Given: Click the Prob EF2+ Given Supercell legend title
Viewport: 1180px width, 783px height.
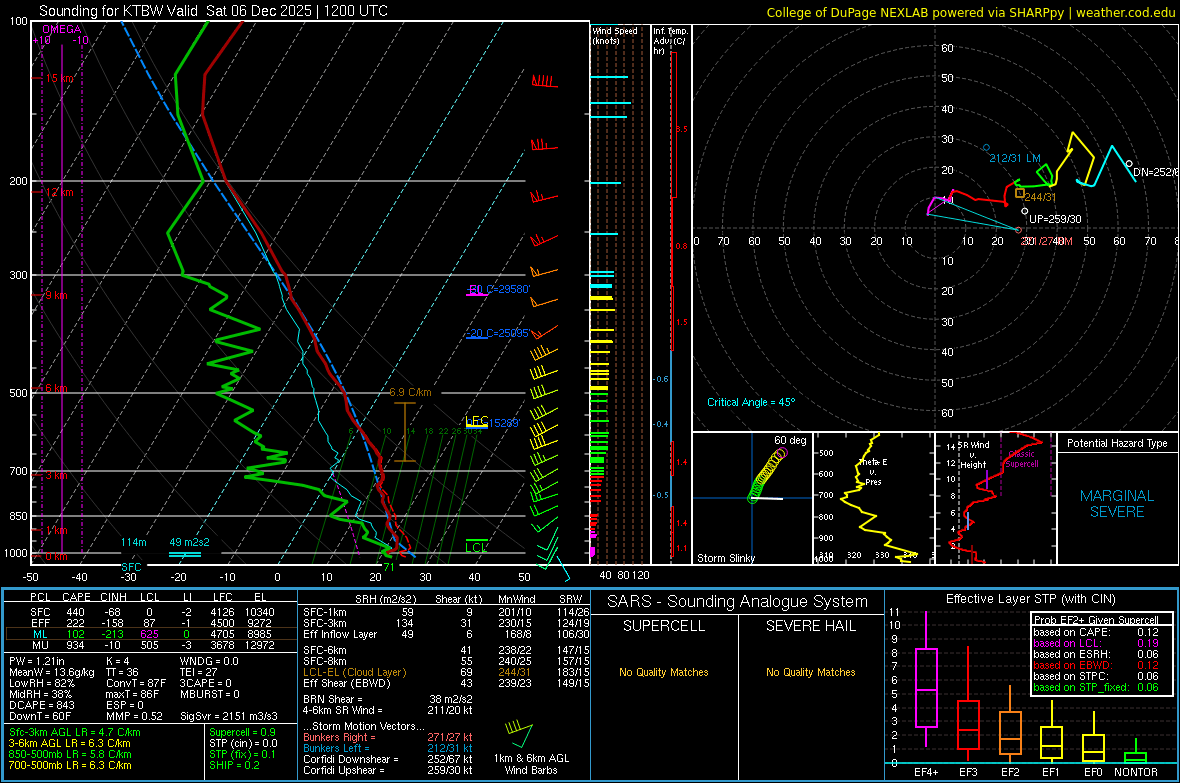Looking at the screenshot, I should click(1096, 620).
